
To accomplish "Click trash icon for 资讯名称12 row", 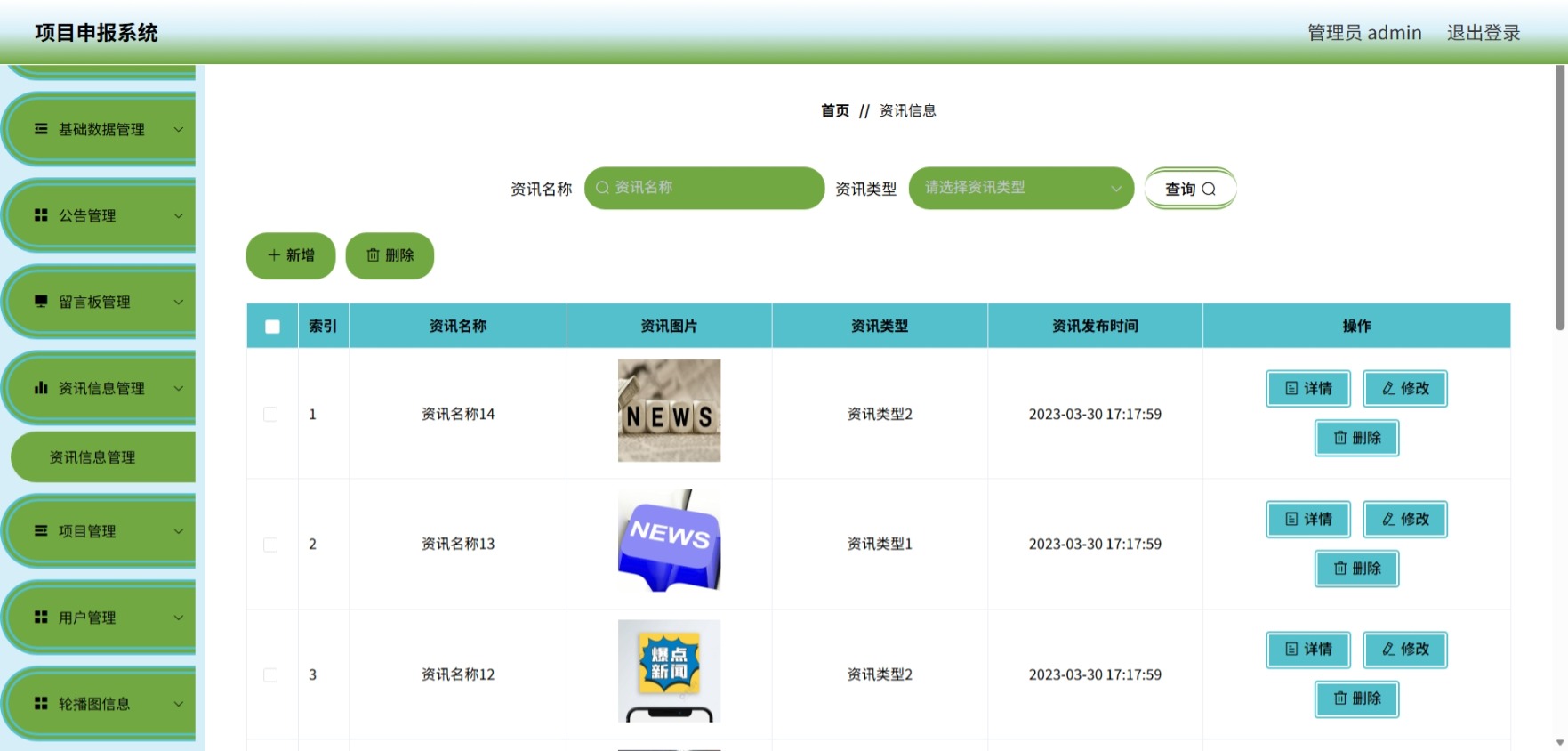I will coord(1340,699).
